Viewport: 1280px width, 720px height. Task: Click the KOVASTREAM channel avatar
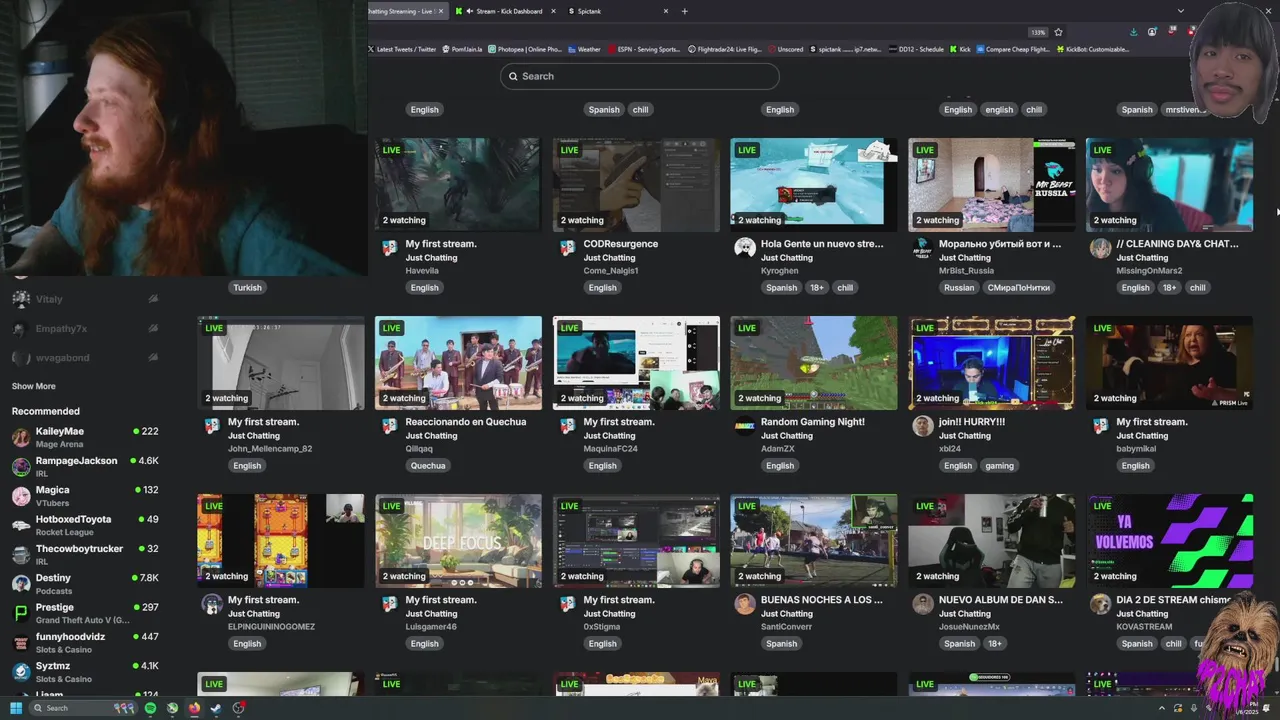(1100, 604)
